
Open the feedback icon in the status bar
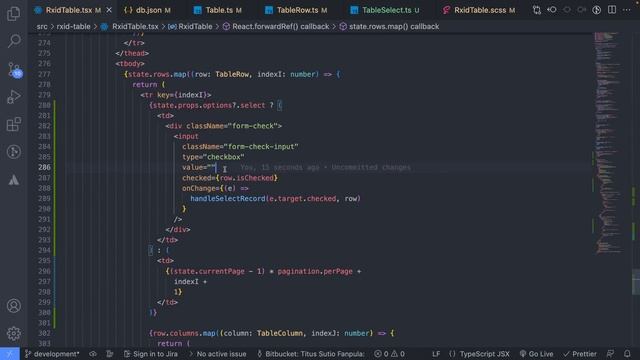[x=611, y=354]
